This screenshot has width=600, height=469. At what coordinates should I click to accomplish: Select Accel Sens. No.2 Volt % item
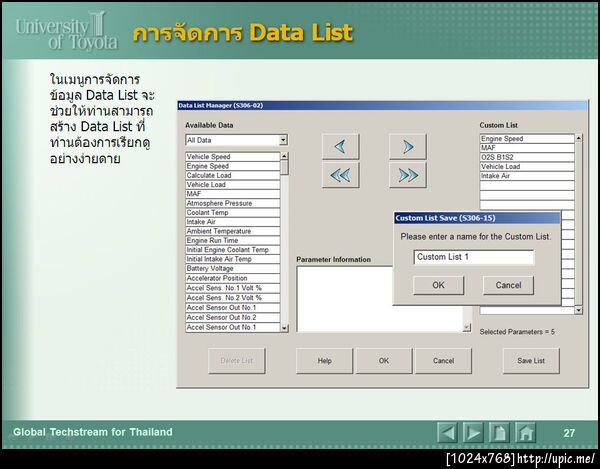233,298
